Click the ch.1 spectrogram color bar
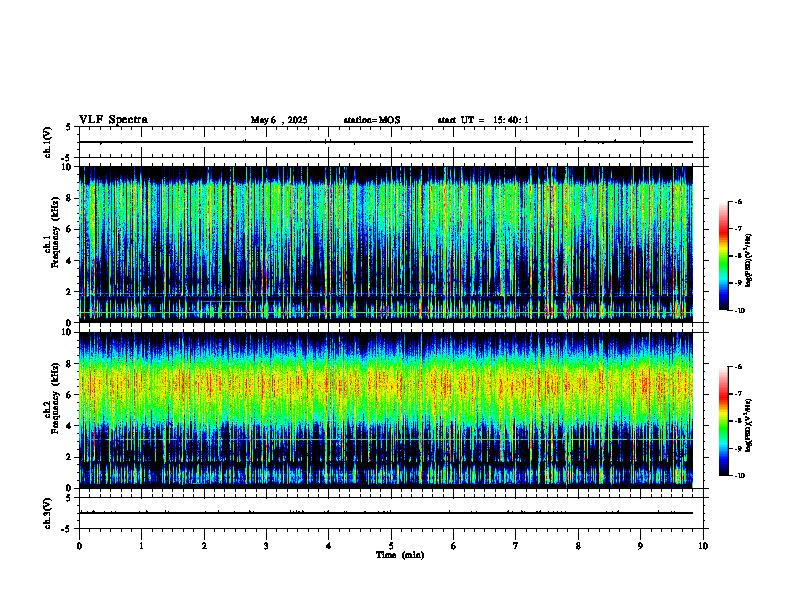 click(723, 256)
